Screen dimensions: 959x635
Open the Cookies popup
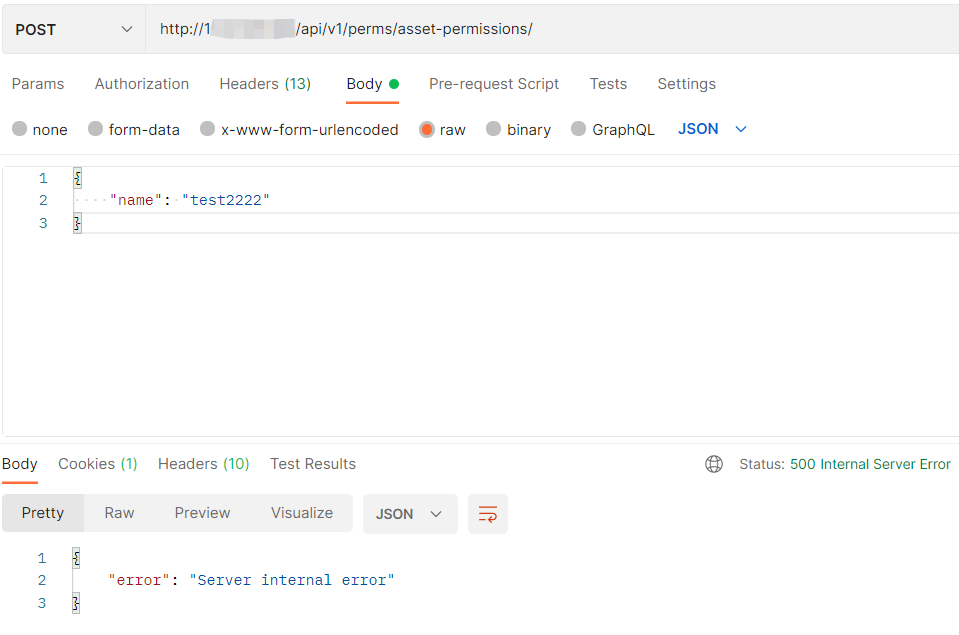pyautogui.click(x=97, y=463)
